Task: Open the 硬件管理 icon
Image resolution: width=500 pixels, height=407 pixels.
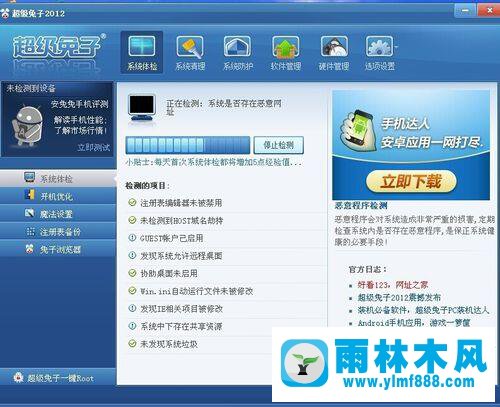Action: tap(334, 47)
